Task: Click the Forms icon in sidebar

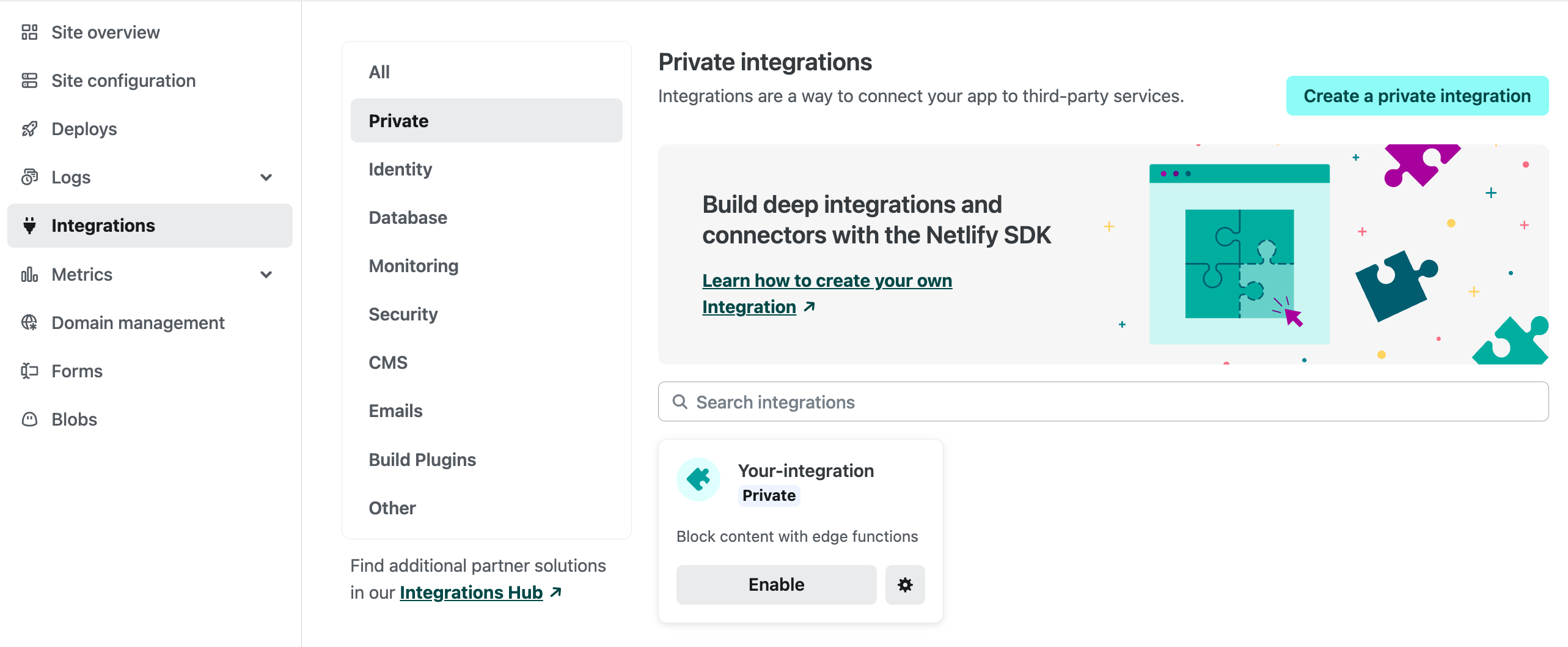Action: coord(29,371)
